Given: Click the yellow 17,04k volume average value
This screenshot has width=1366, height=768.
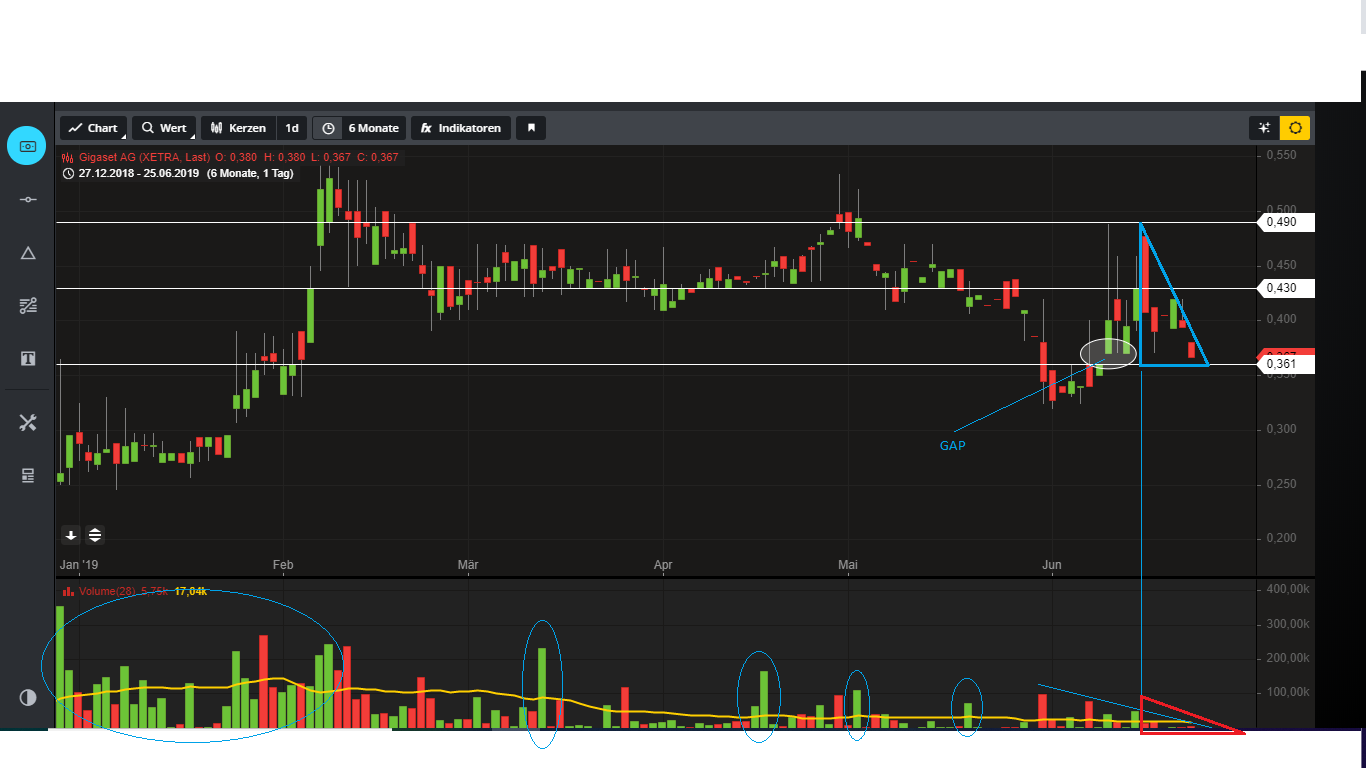Looking at the screenshot, I should [191, 592].
